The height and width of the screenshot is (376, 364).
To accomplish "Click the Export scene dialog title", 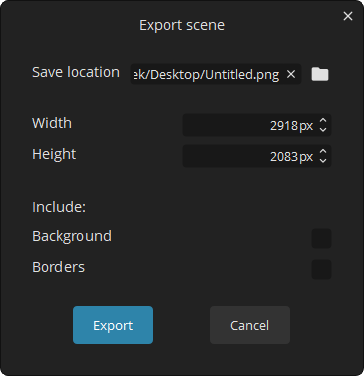I will tap(182, 25).
